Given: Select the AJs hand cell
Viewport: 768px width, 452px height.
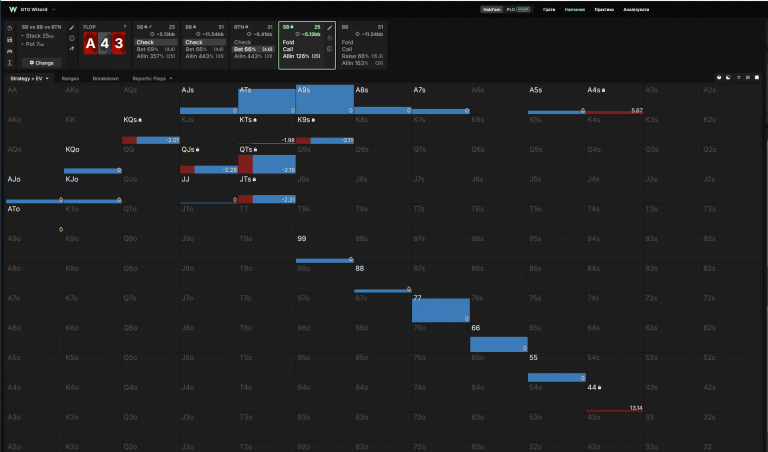Looking at the screenshot, I should [209, 99].
